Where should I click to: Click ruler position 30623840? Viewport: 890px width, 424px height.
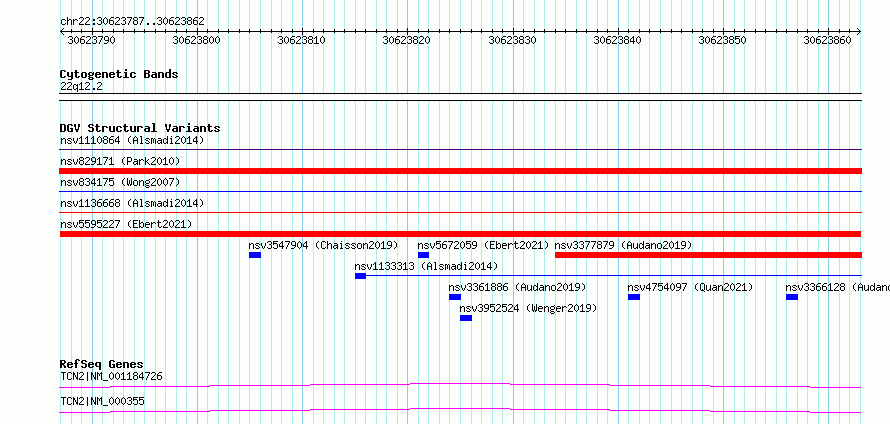(x=618, y=40)
